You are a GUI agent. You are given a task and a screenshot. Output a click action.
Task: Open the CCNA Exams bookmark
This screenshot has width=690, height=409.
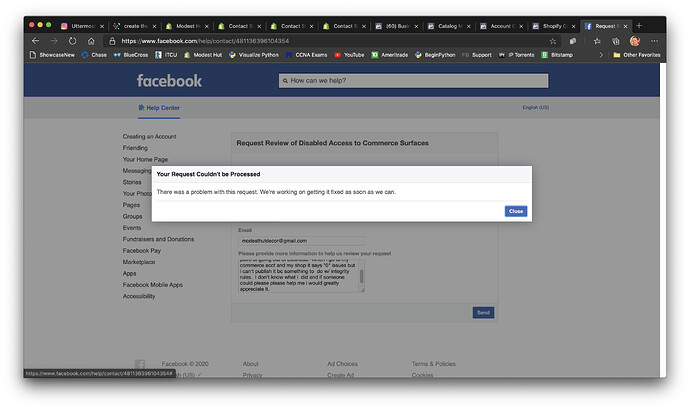[x=306, y=55]
